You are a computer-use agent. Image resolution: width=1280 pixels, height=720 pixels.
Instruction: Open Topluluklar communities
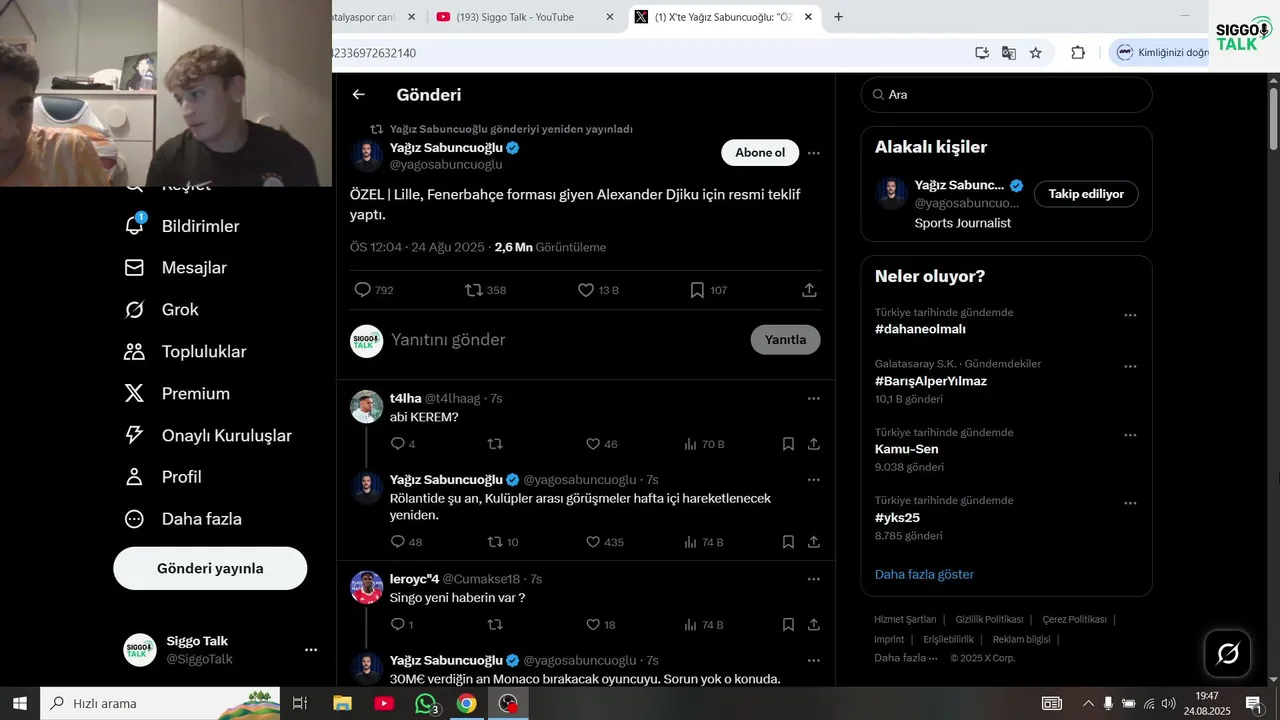tap(184, 352)
